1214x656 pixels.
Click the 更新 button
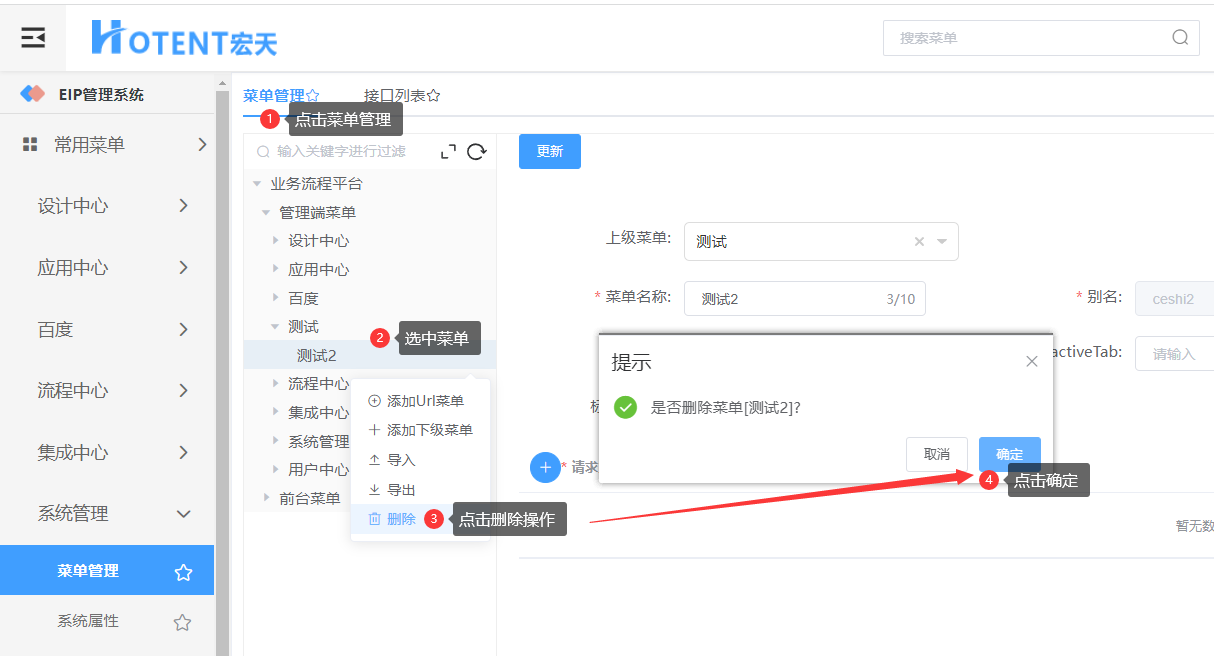pyautogui.click(x=549, y=151)
